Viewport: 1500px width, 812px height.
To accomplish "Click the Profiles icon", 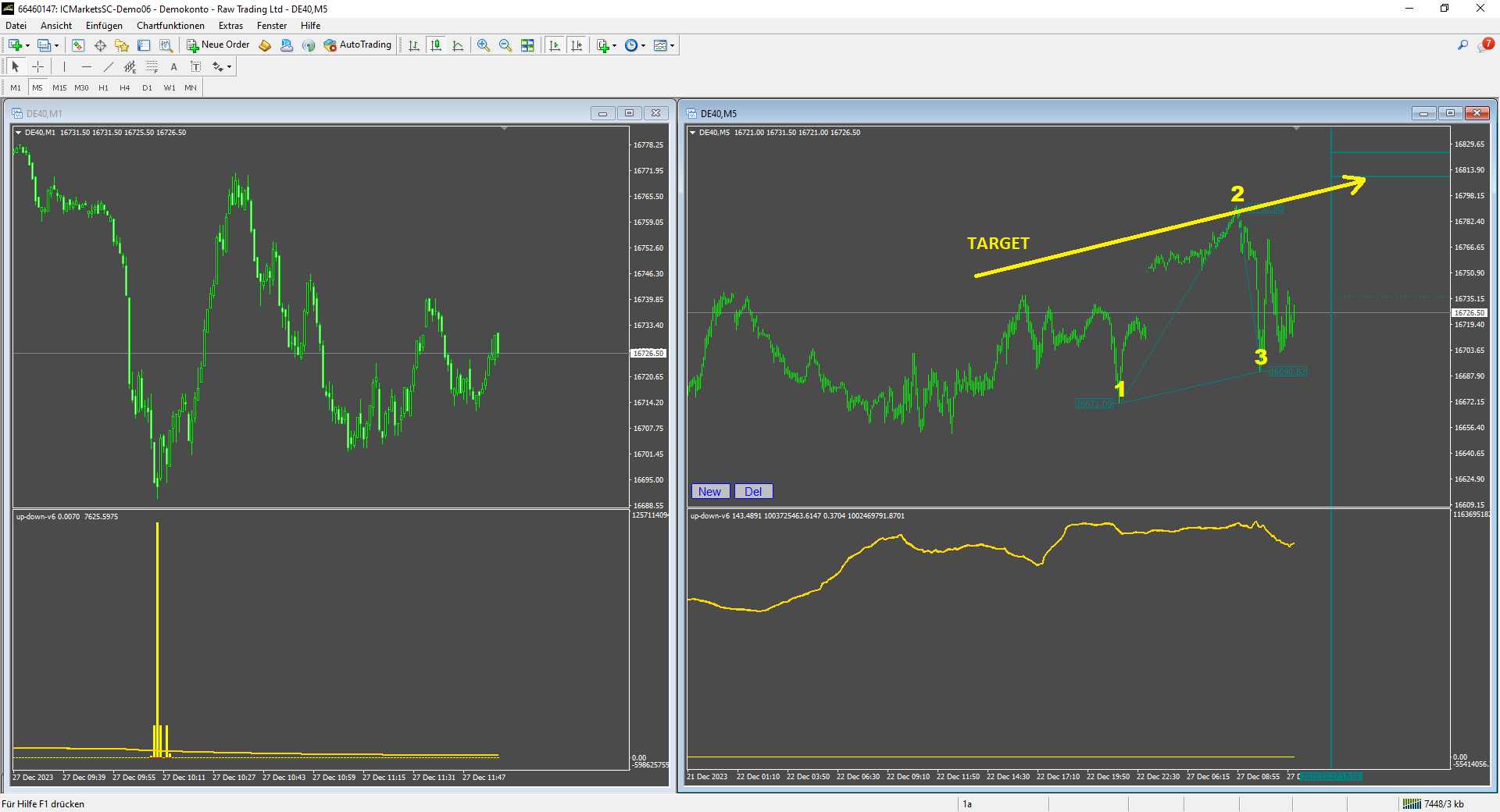I will pos(45,45).
